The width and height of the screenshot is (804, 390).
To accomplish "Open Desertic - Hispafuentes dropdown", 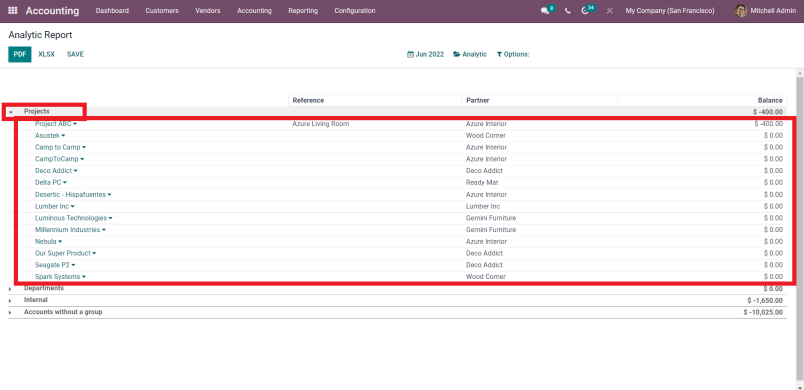I will (109, 195).
